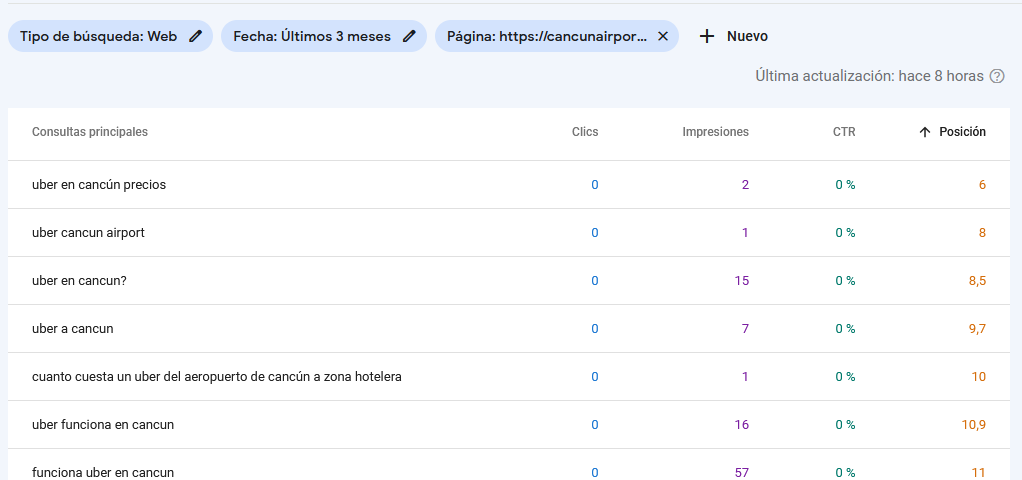Viewport: 1022px width, 480px height.
Task: Select impressions value 7 for 'uber a cancun'
Action: point(745,329)
